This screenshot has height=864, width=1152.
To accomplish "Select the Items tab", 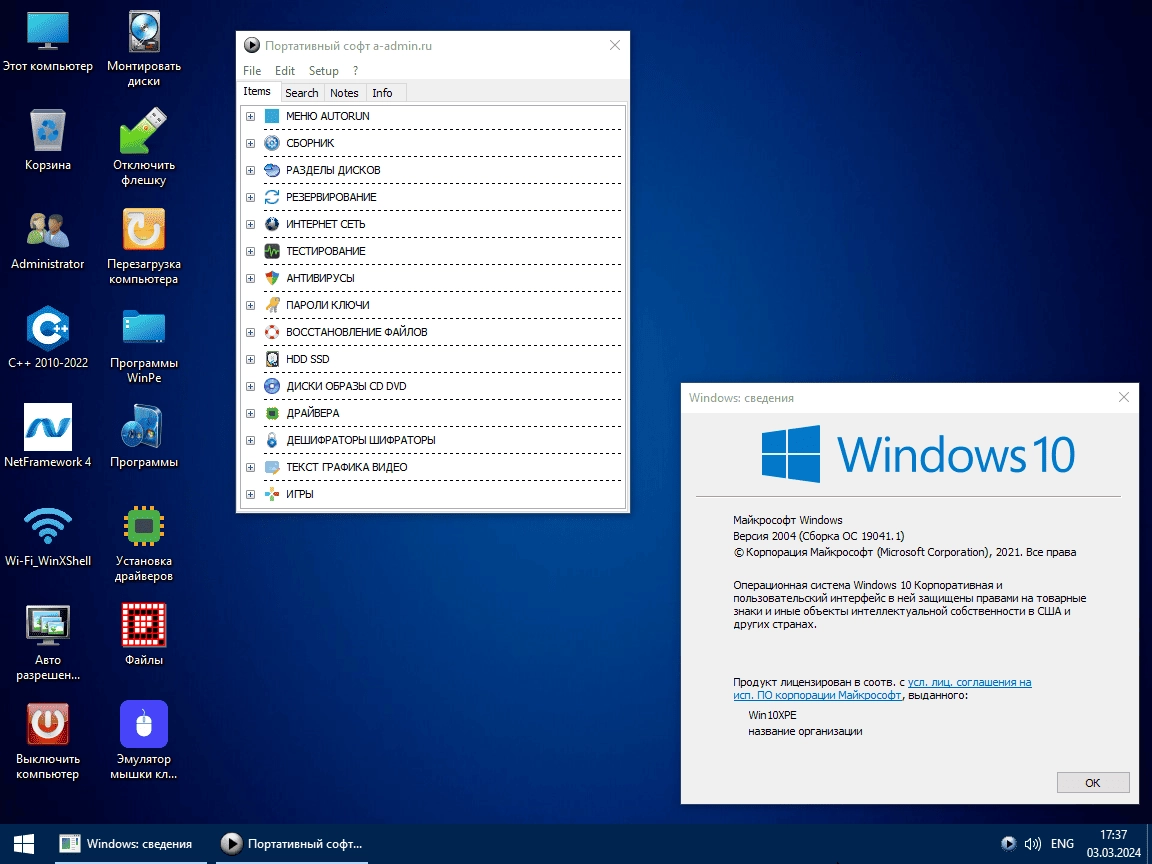I will [257, 91].
